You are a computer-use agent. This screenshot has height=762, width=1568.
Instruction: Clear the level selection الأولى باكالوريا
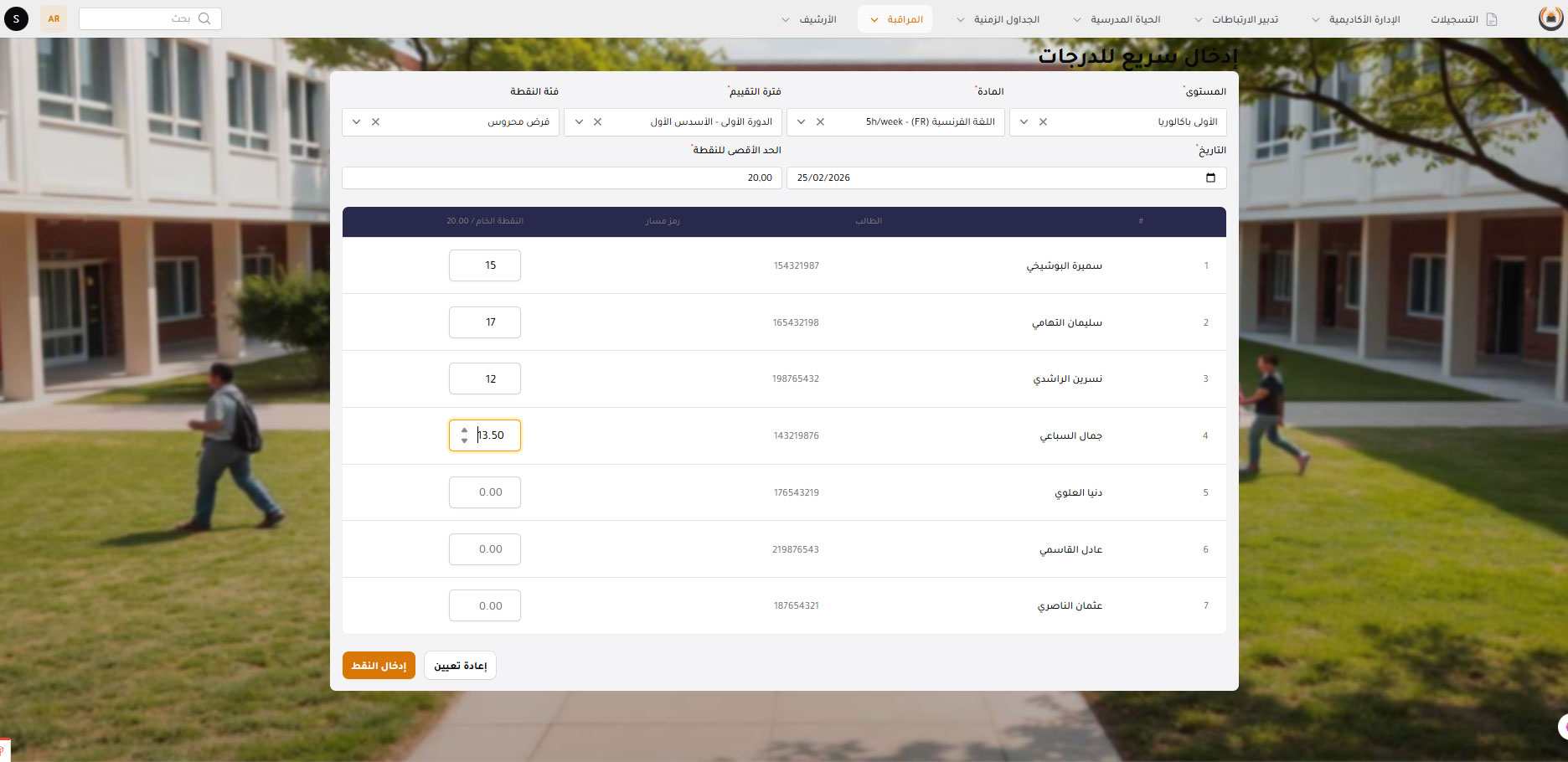[1043, 122]
